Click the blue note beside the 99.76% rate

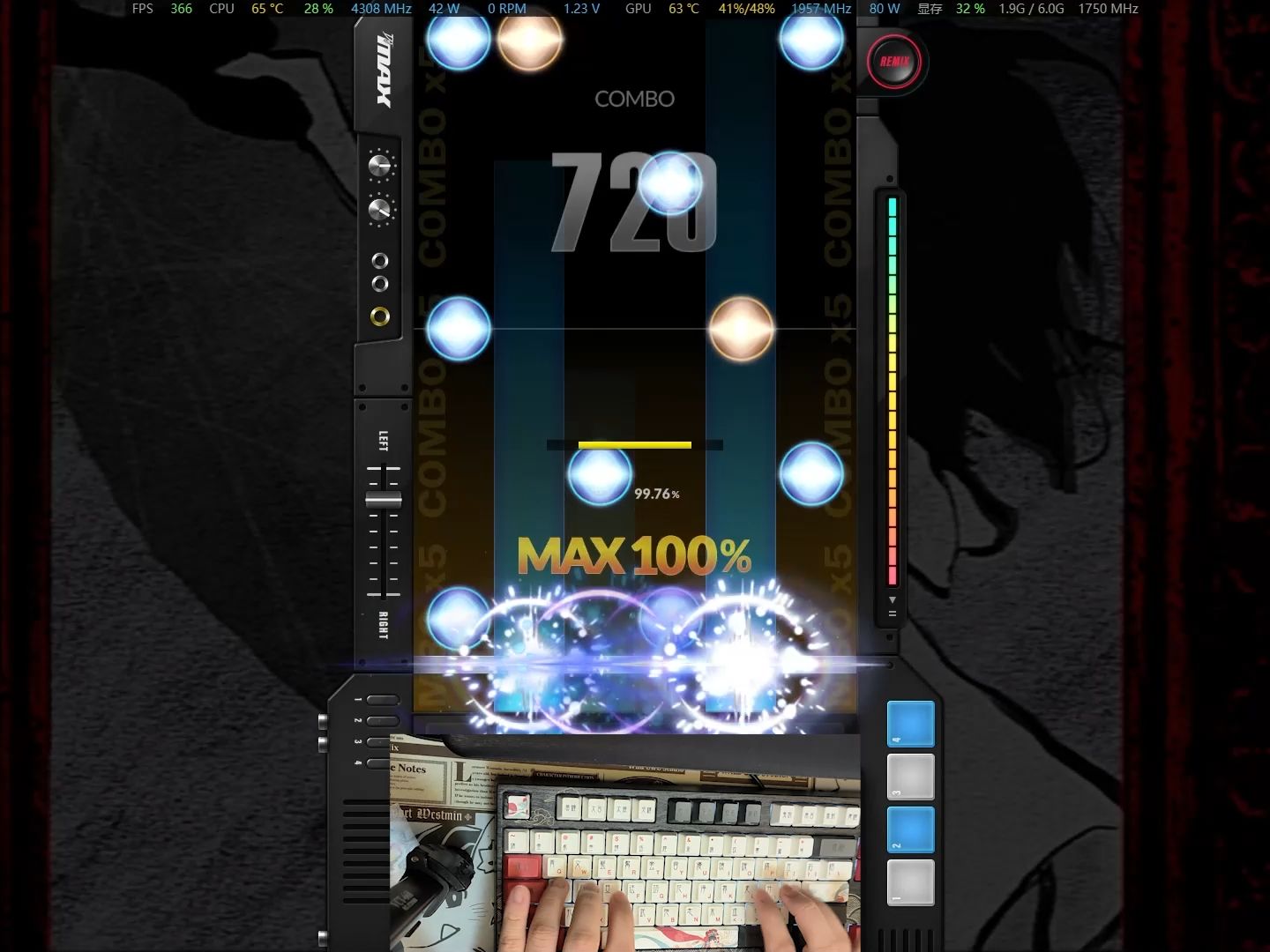[x=600, y=474]
